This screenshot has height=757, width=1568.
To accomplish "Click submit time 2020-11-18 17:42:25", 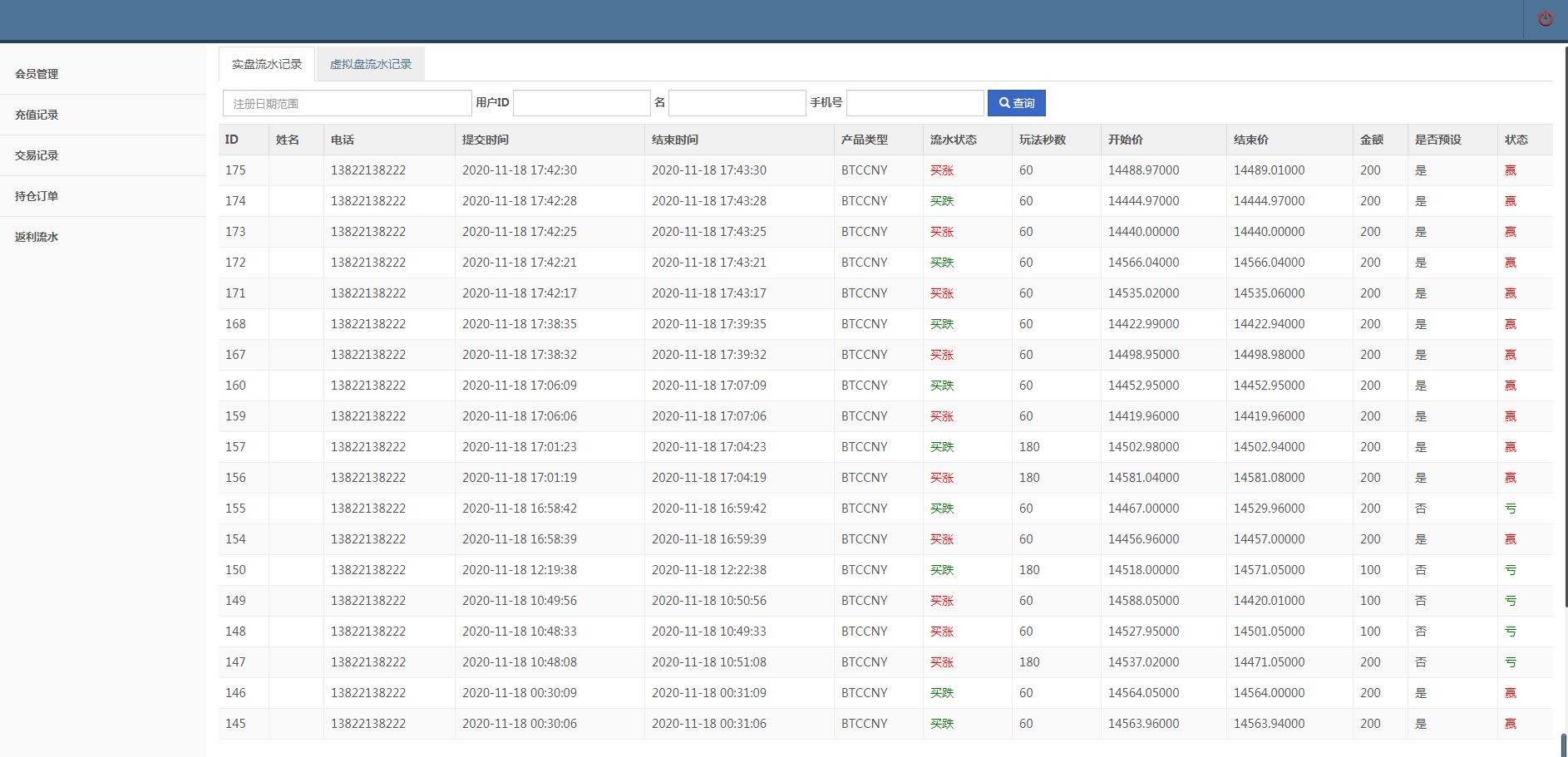I will point(520,232).
